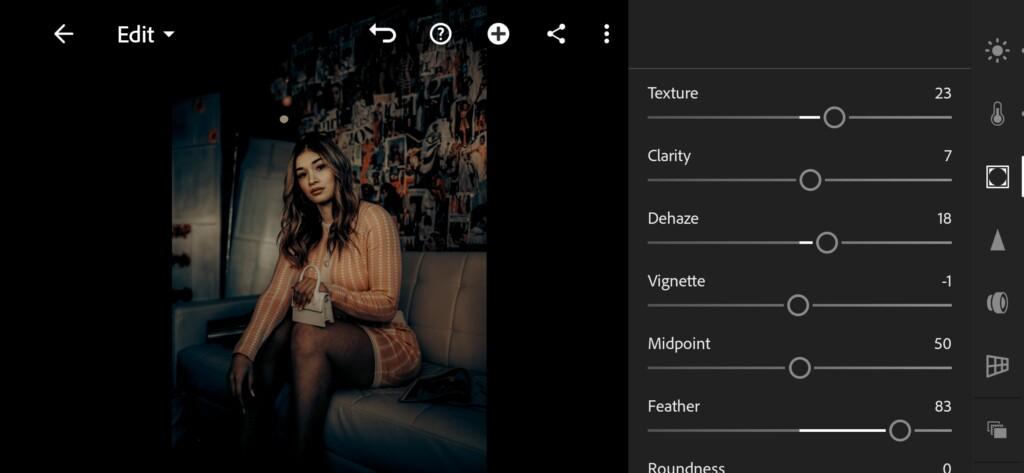Open the Color thermometer panel
The width and height of the screenshot is (1024, 473).
click(x=997, y=114)
